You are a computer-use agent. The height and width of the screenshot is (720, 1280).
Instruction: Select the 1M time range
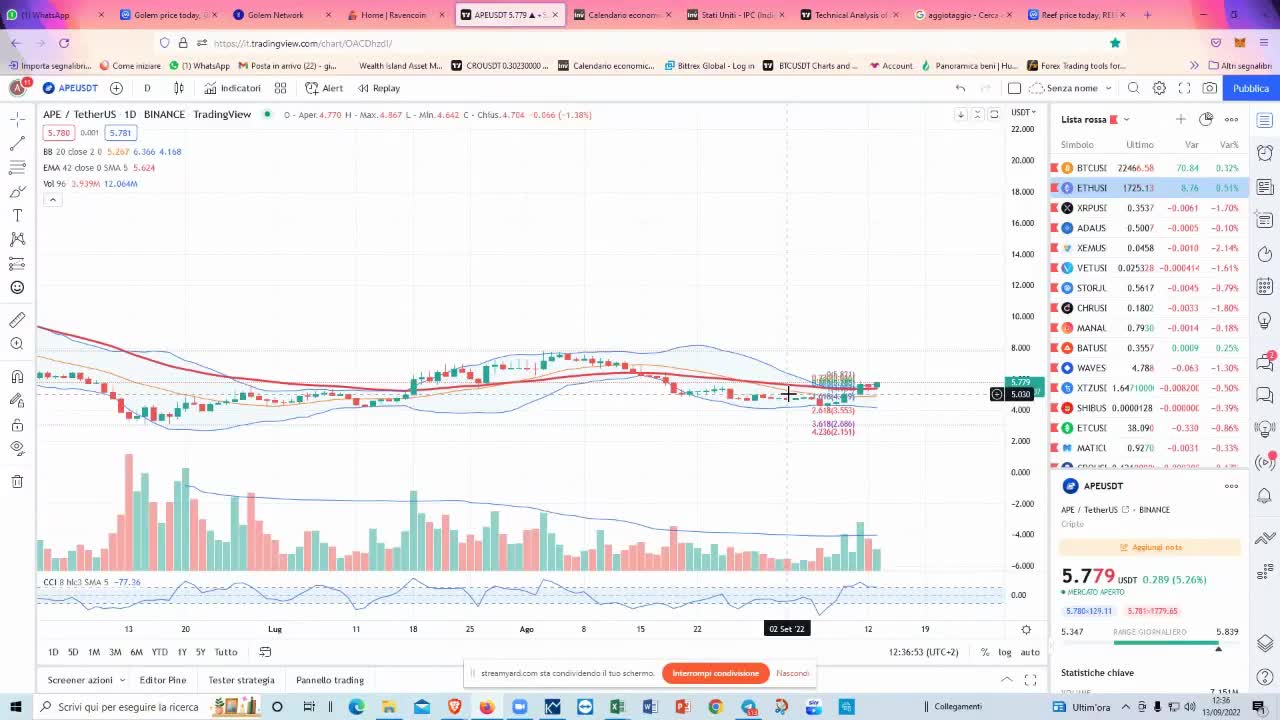[x=94, y=652]
